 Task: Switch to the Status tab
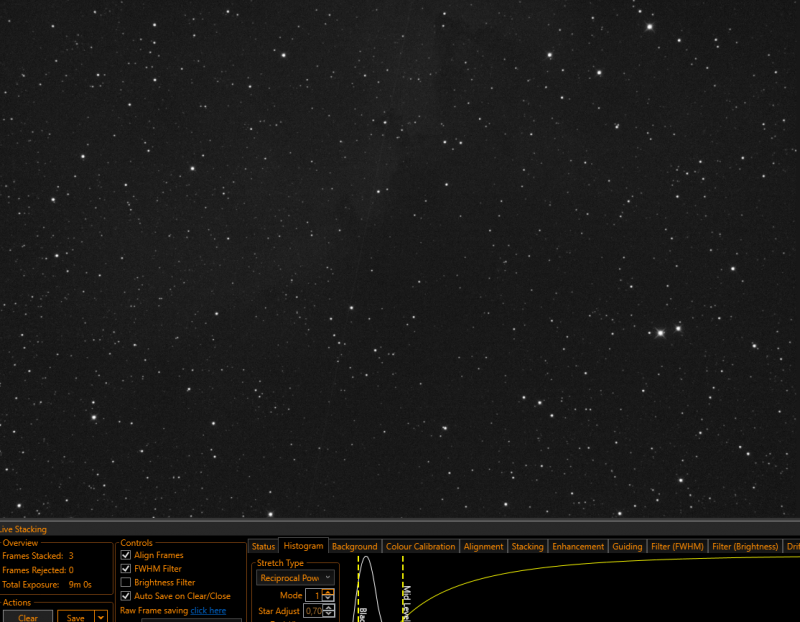(x=263, y=546)
